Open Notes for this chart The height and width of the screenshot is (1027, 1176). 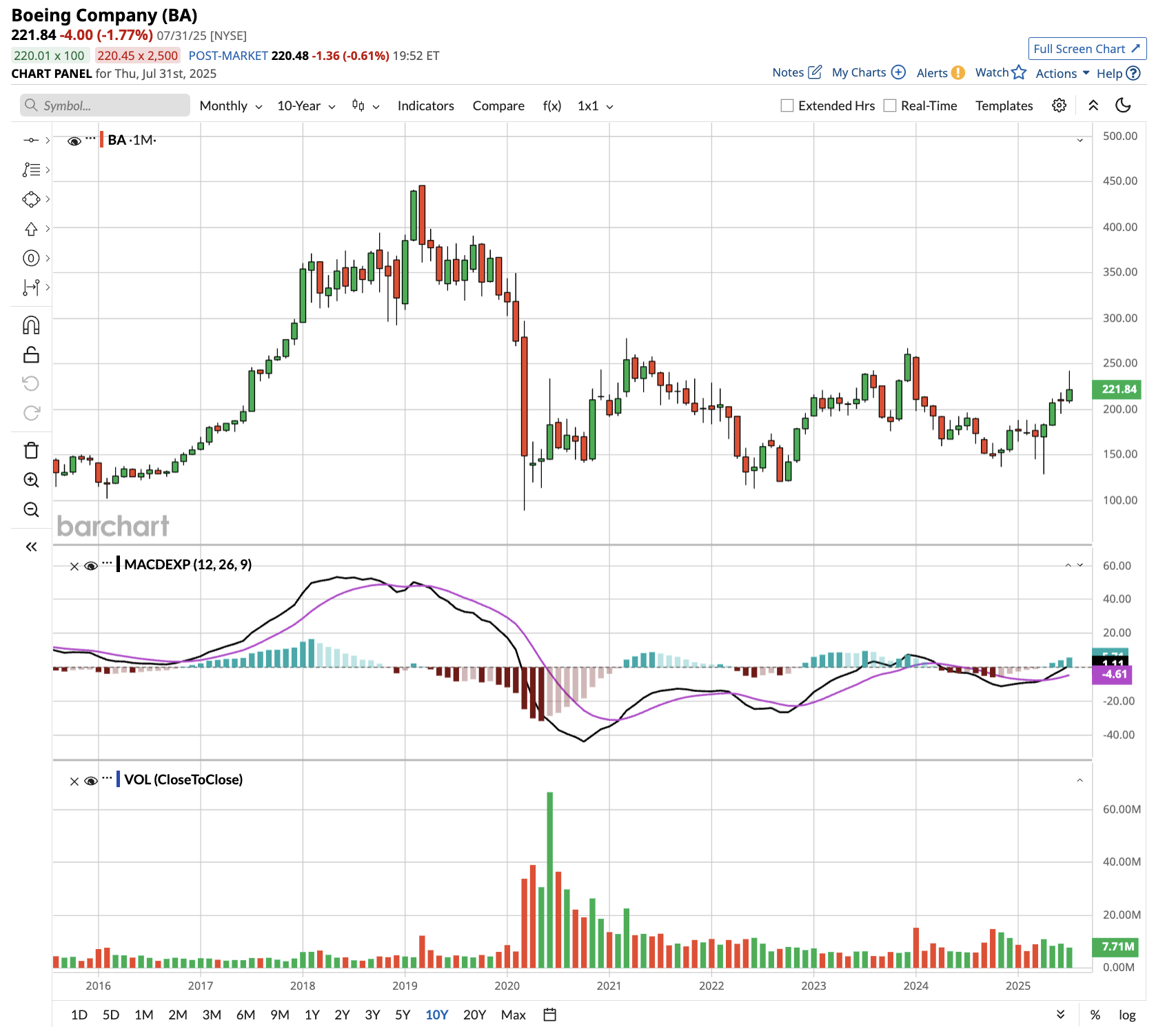tap(797, 72)
